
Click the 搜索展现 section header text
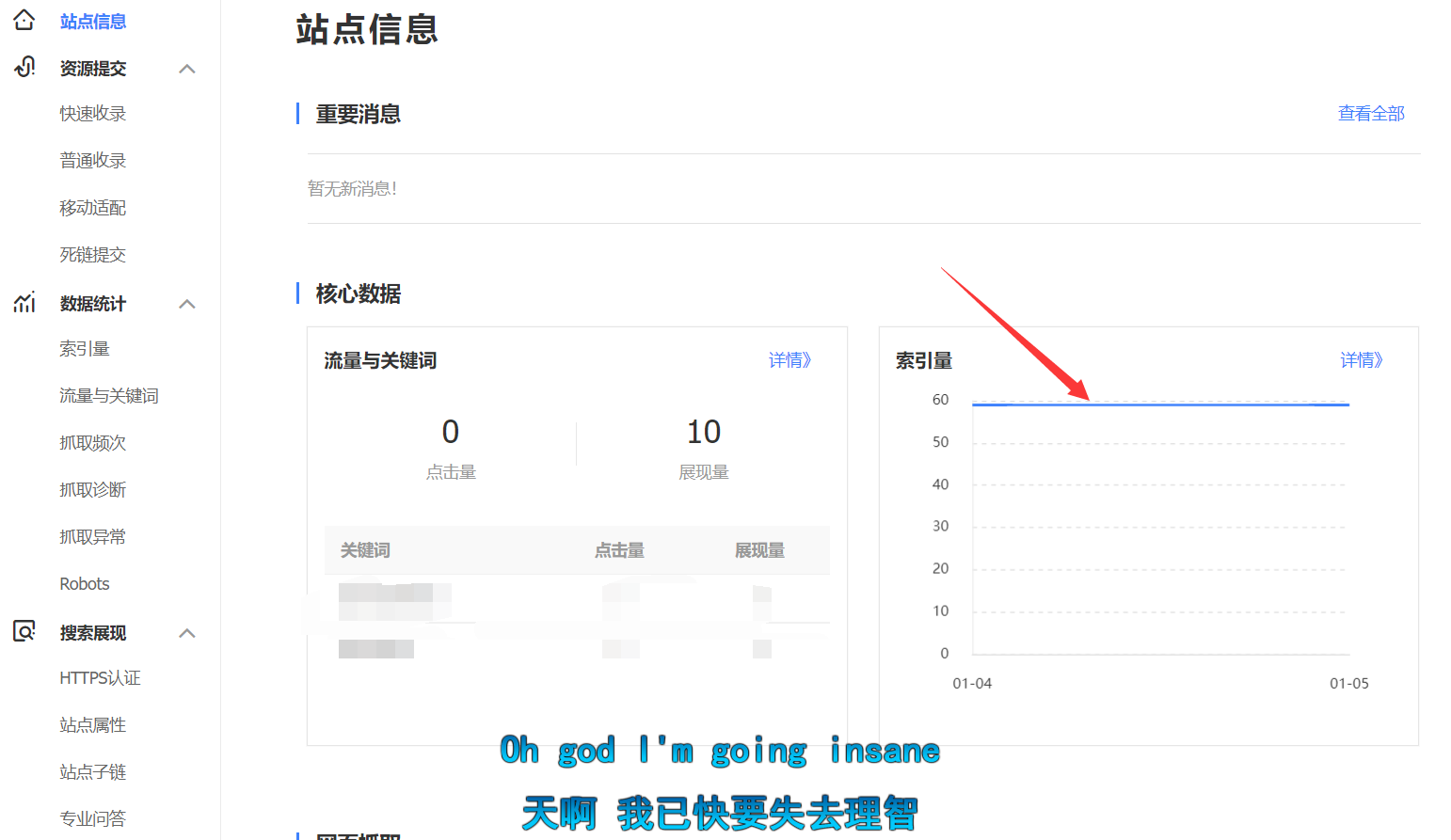pyautogui.click(x=93, y=633)
